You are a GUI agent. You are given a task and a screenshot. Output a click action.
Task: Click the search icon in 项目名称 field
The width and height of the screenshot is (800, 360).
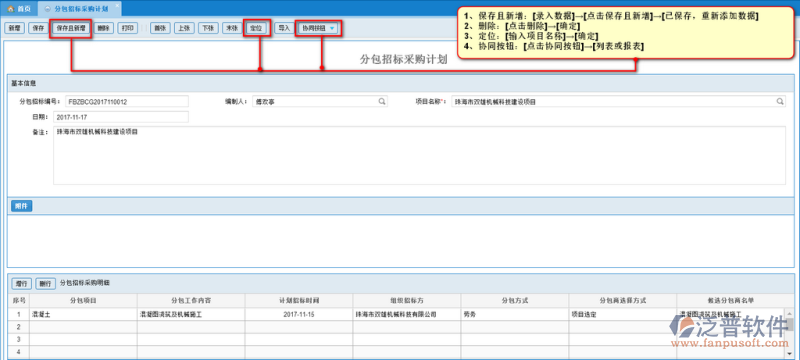click(780, 101)
